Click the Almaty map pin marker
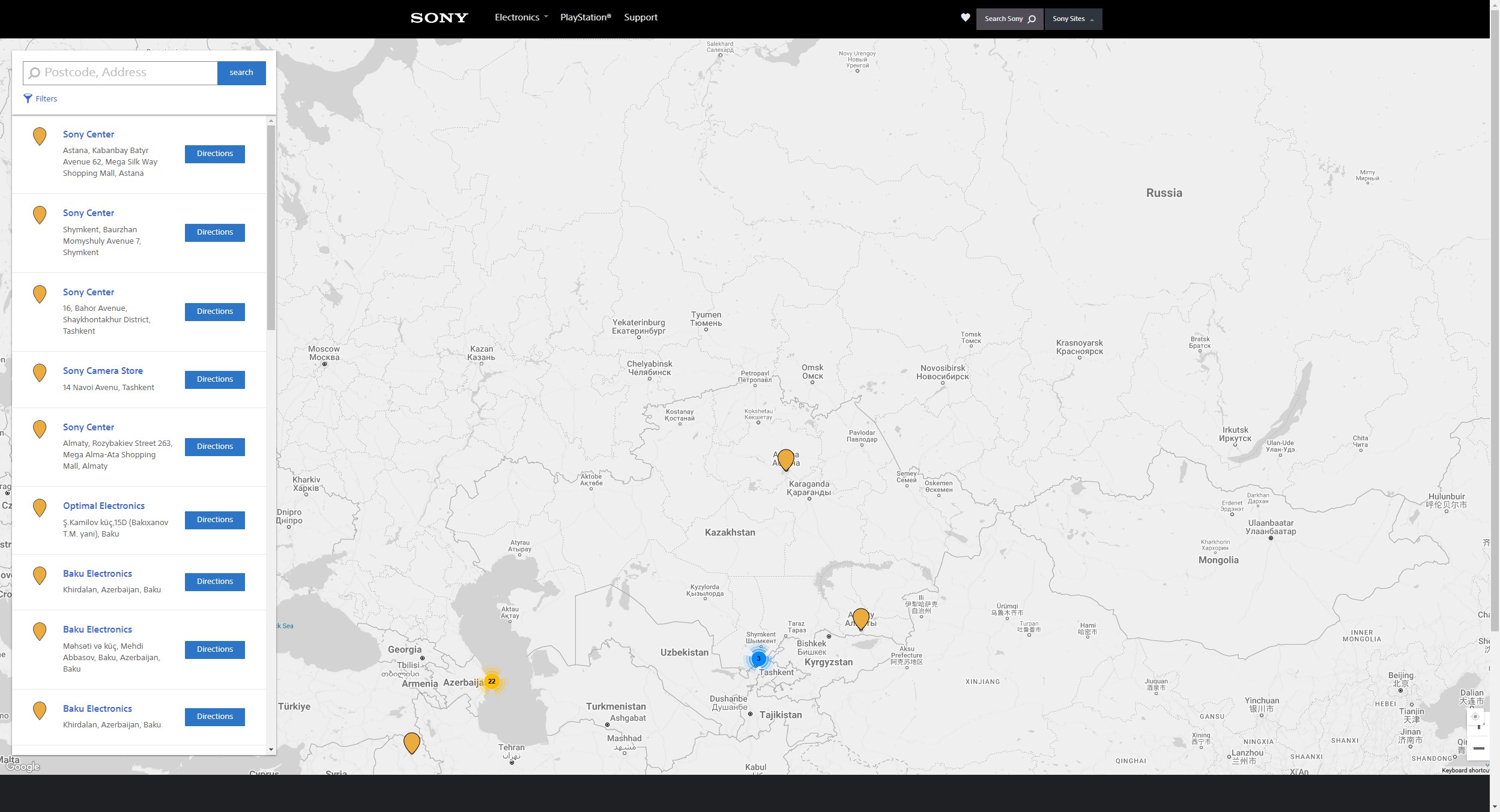Viewport: 1500px width, 812px height. click(860, 618)
